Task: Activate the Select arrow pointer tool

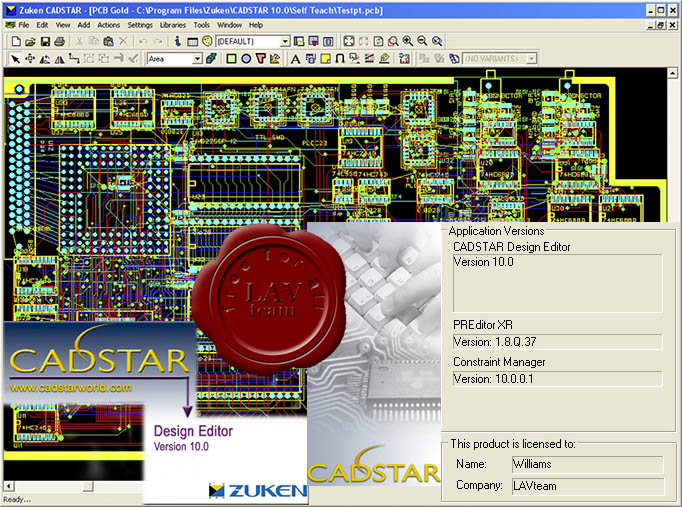Action: pos(15,58)
